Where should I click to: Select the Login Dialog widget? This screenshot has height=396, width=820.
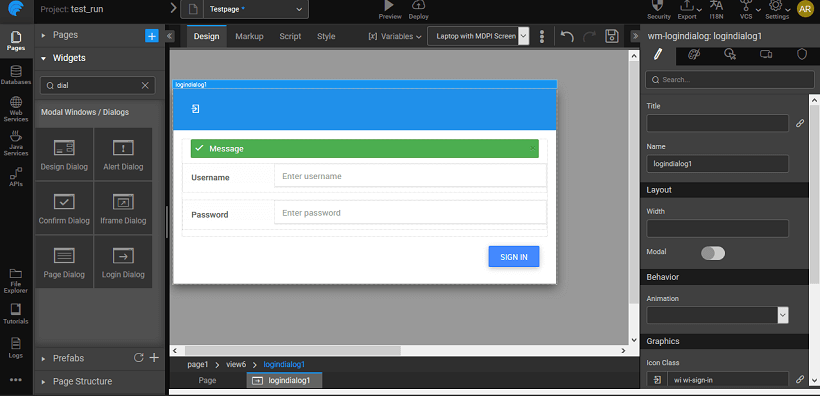[x=123, y=262]
